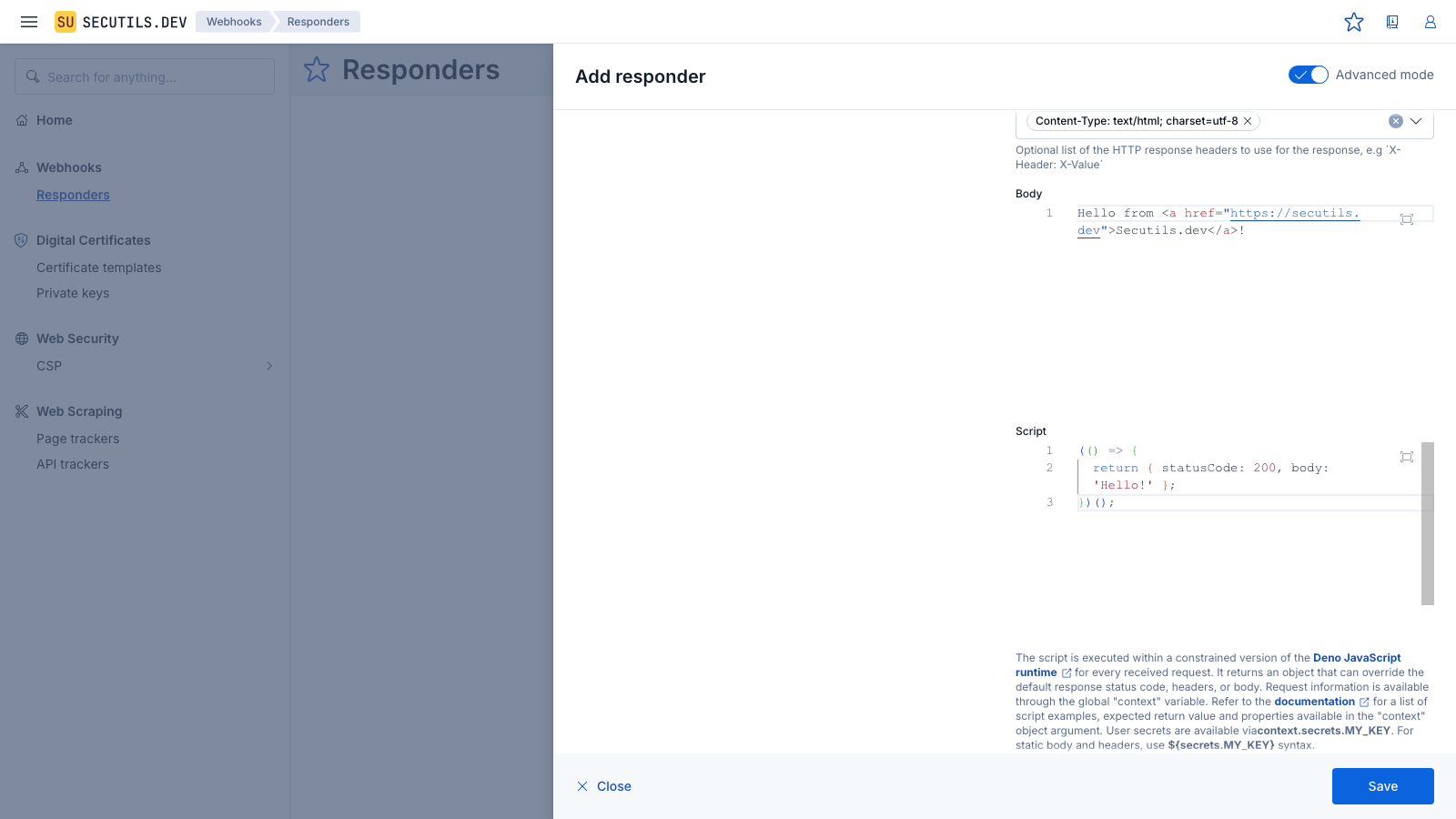Screen dimensions: 1456x819
Task: Open the headers dropdown chevron
Action: (1416, 120)
